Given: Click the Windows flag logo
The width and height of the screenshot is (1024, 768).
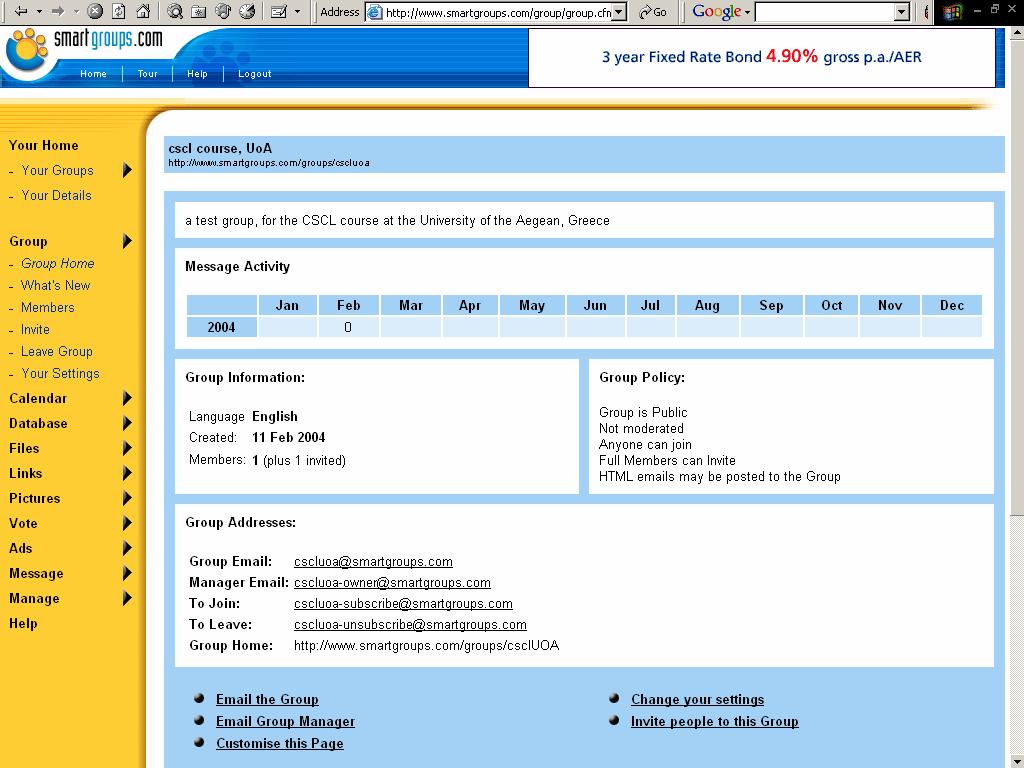Looking at the screenshot, I should pos(953,12).
